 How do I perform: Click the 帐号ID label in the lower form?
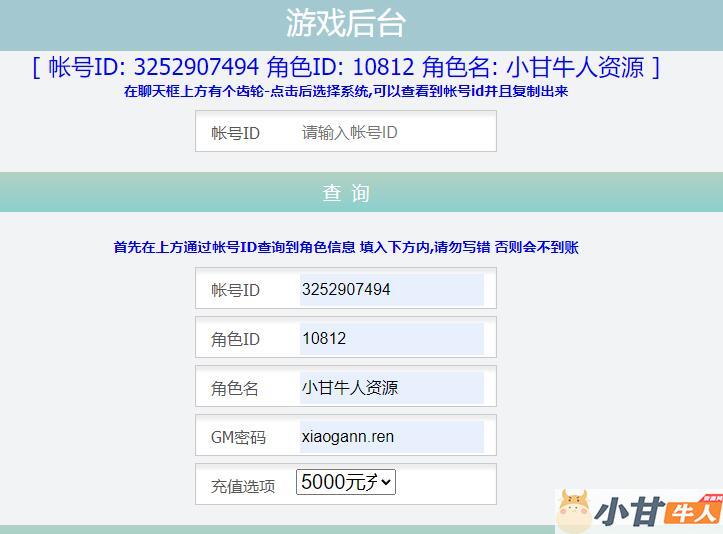point(235,290)
